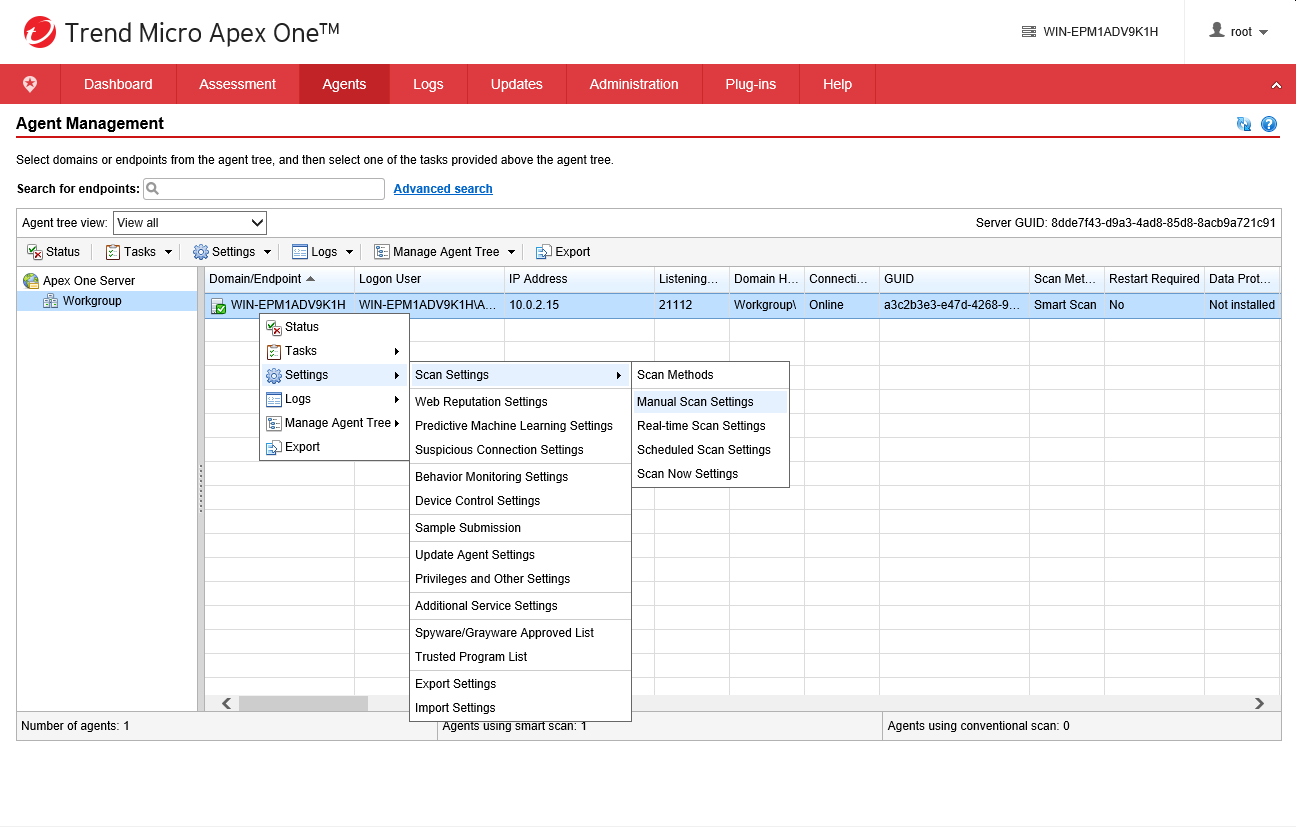Click the agent status icon in WIN-EPM1ADV9K1H row
This screenshot has height=827, width=1296.
point(219,306)
